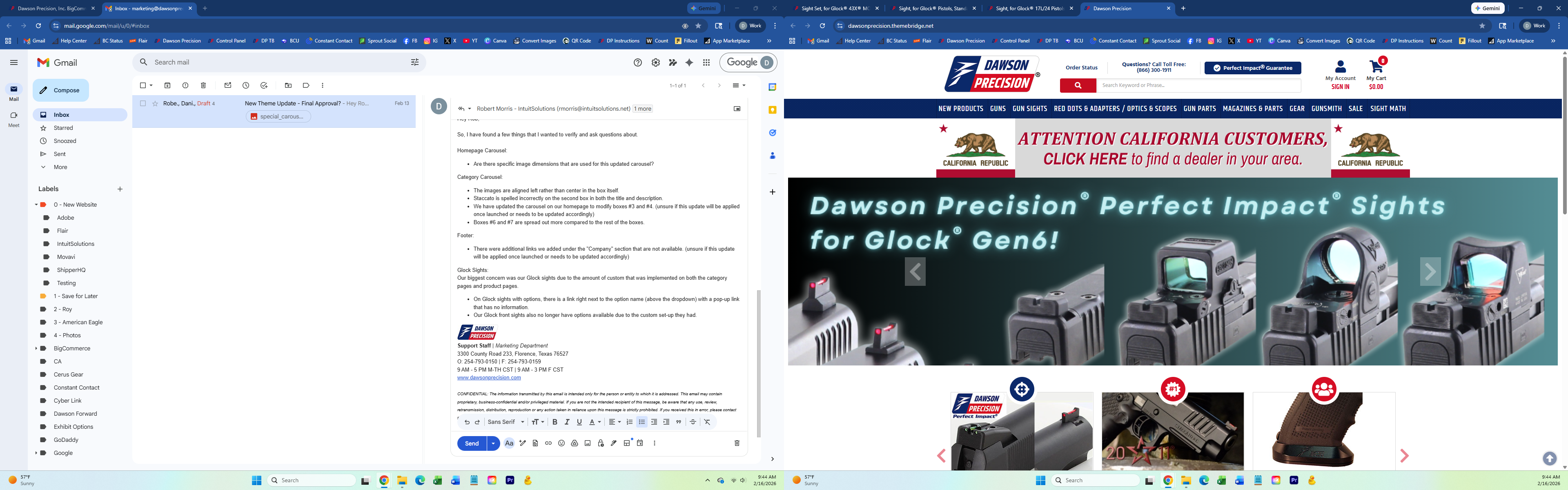Open Gmail settings gear
The height and width of the screenshot is (490, 1568).
(655, 62)
